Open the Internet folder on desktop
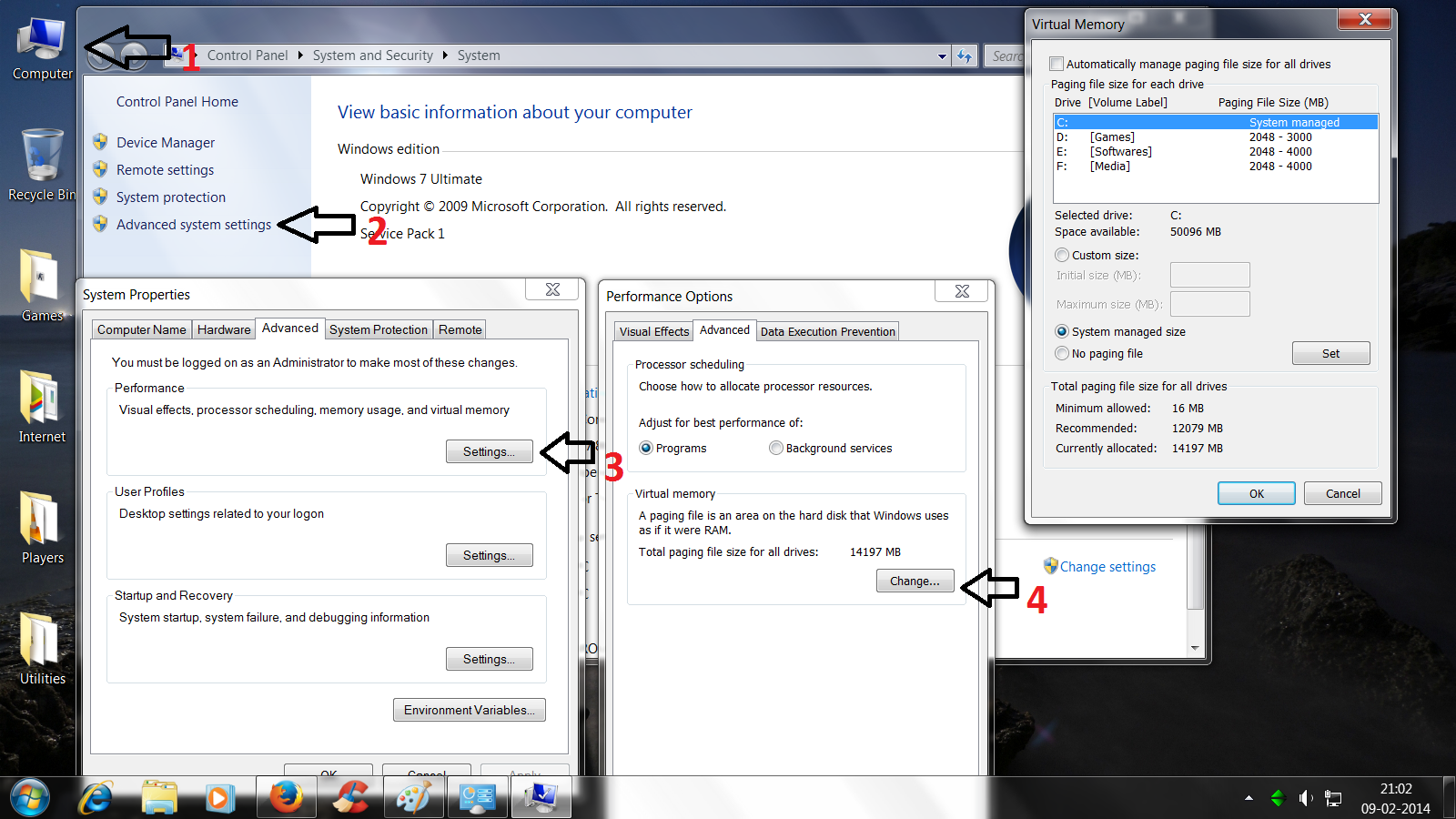Screen dimensions: 1456x819 42,407
